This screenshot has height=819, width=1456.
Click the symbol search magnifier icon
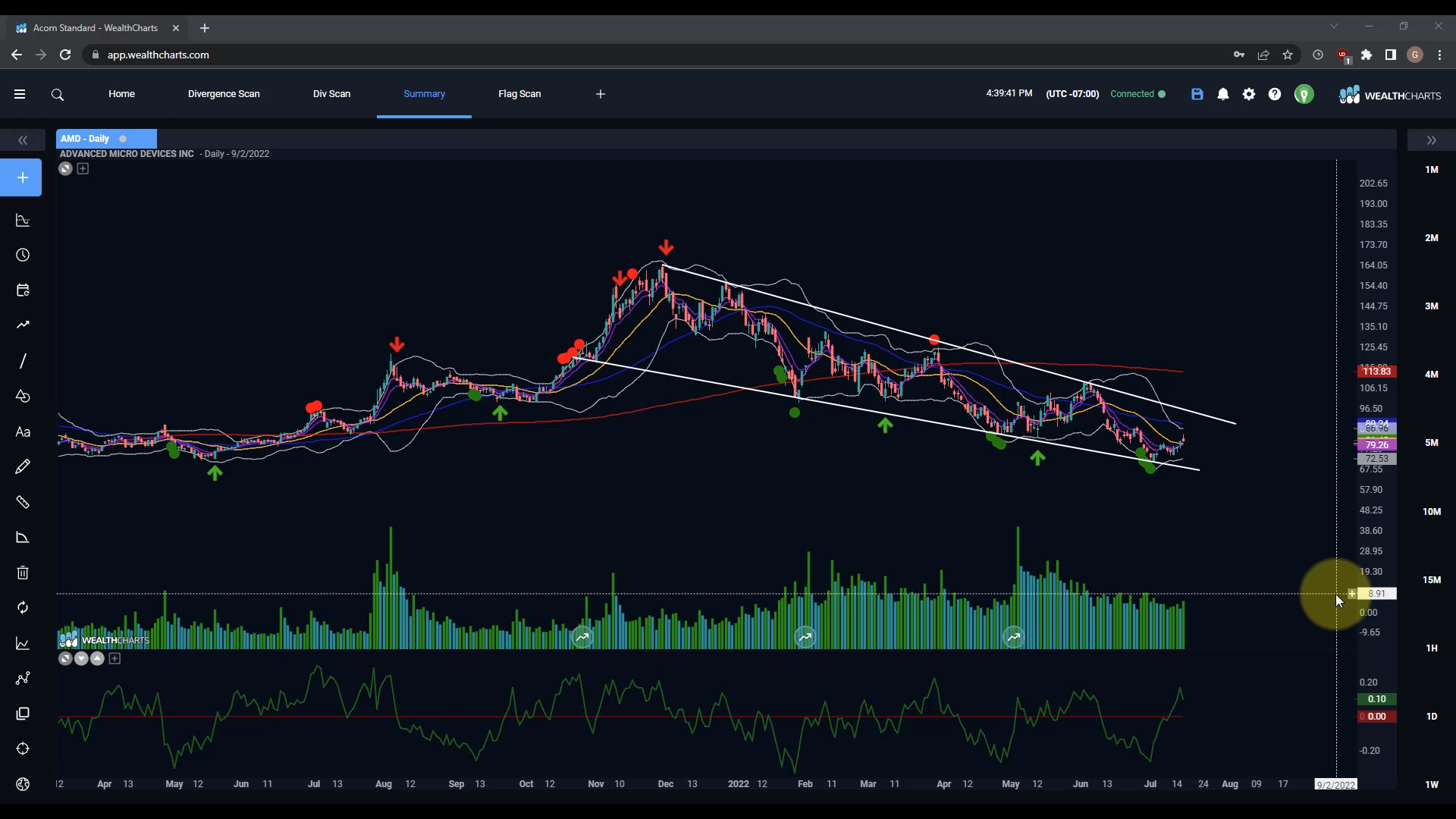(x=58, y=95)
